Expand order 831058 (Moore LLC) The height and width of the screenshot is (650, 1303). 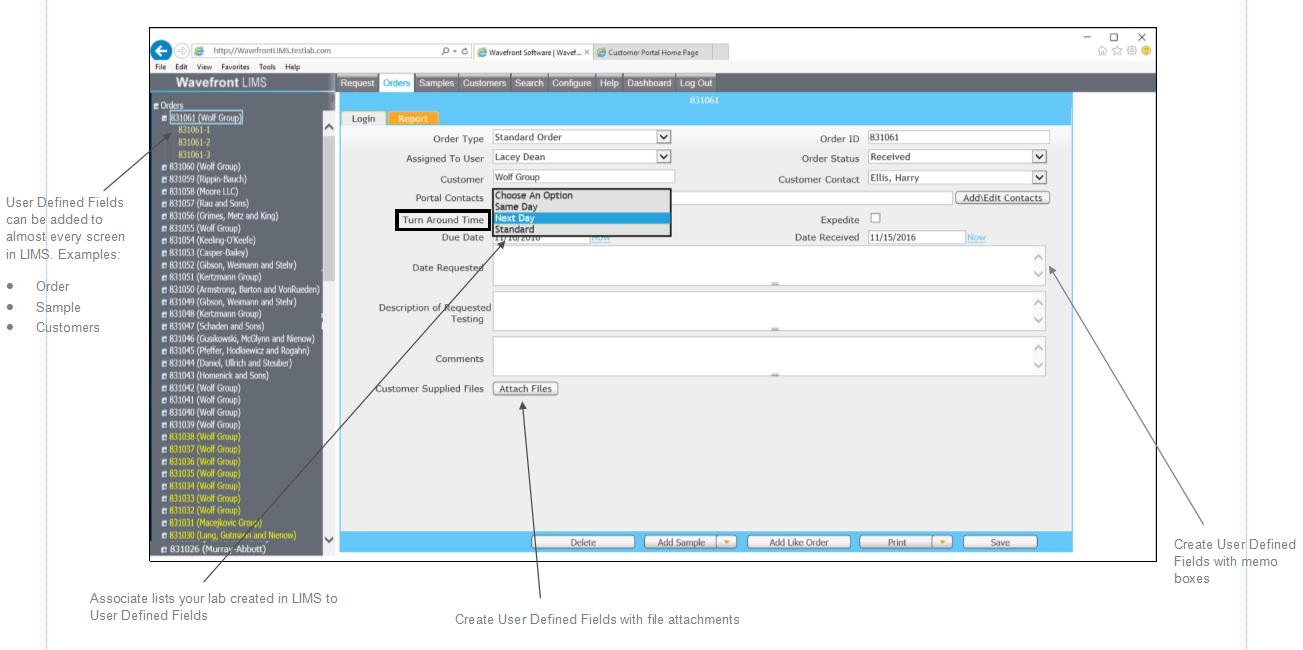165,191
